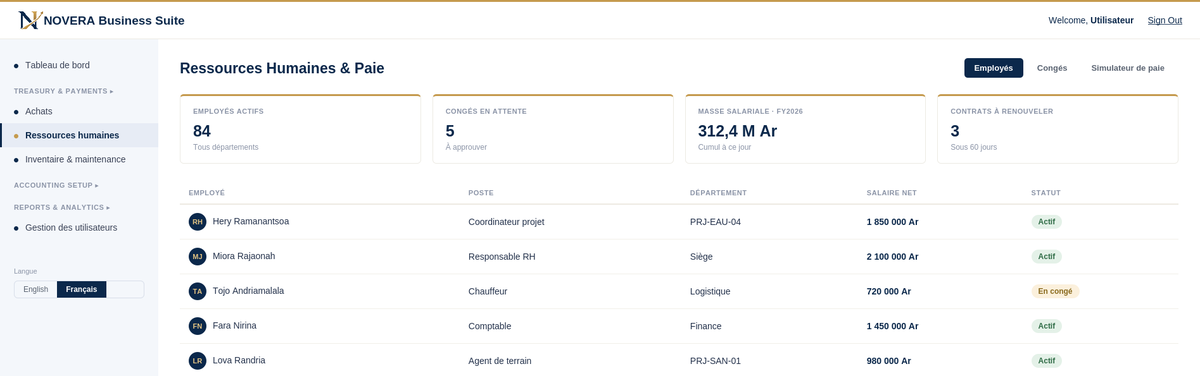Viewport: 1200px width, 376px height.
Task: Click the Sign Out link
Action: click(1165, 20)
